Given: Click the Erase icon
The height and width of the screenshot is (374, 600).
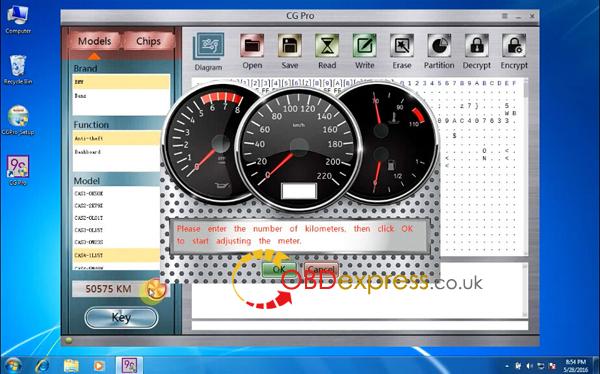Looking at the screenshot, I should [x=401, y=46].
